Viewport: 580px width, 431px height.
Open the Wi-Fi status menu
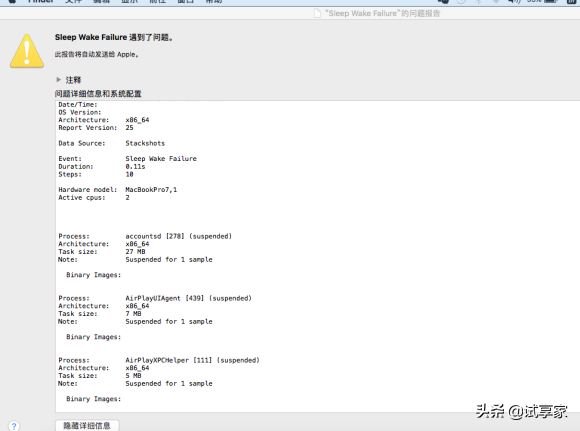pyautogui.click(x=496, y=1)
